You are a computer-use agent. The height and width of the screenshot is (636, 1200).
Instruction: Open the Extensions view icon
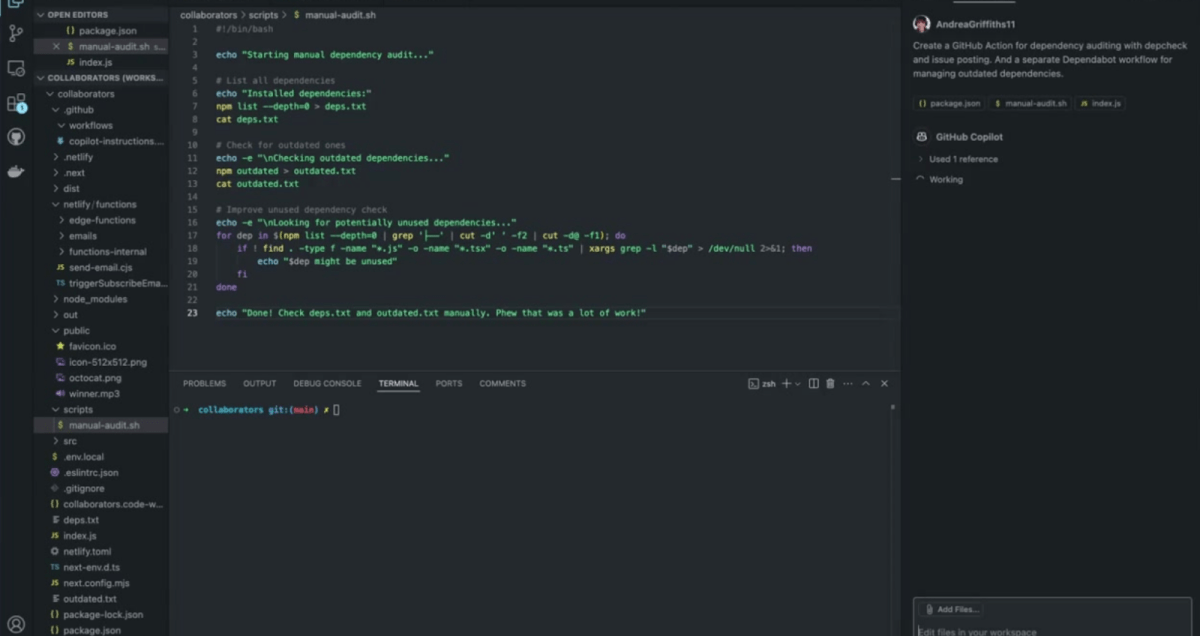[15, 102]
